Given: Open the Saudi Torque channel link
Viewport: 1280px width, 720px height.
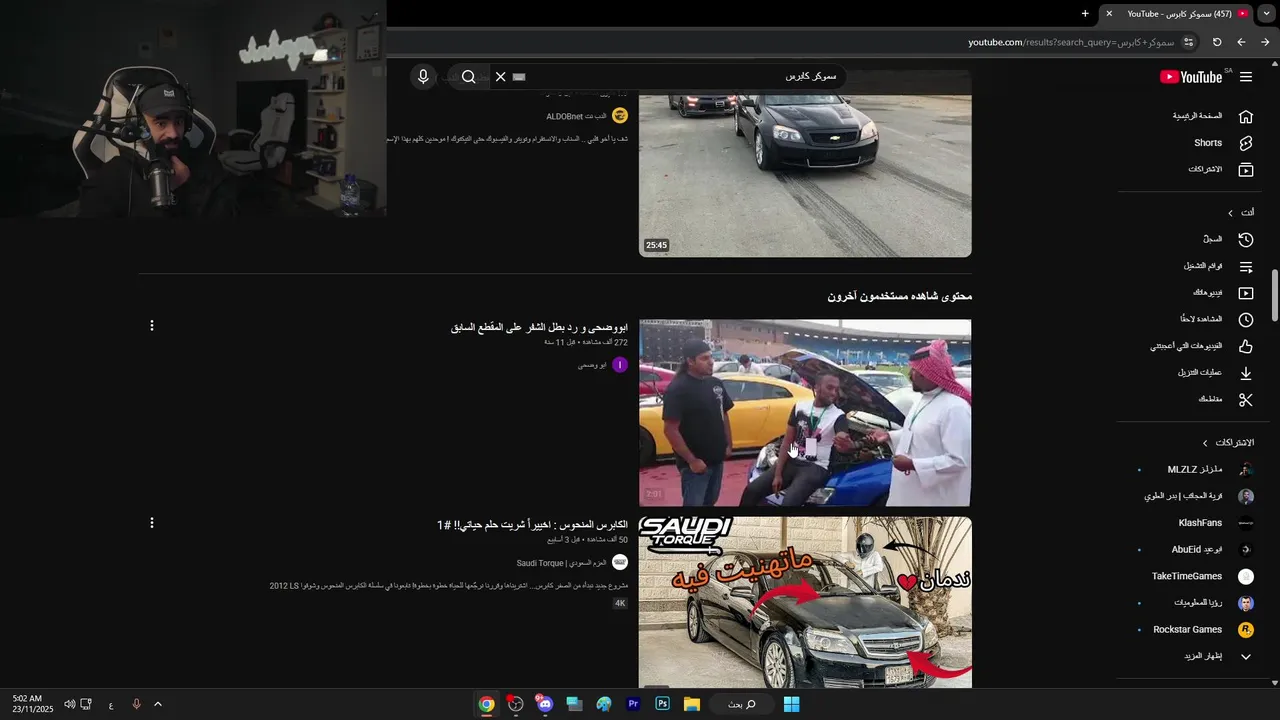Looking at the screenshot, I should point(561,563).
